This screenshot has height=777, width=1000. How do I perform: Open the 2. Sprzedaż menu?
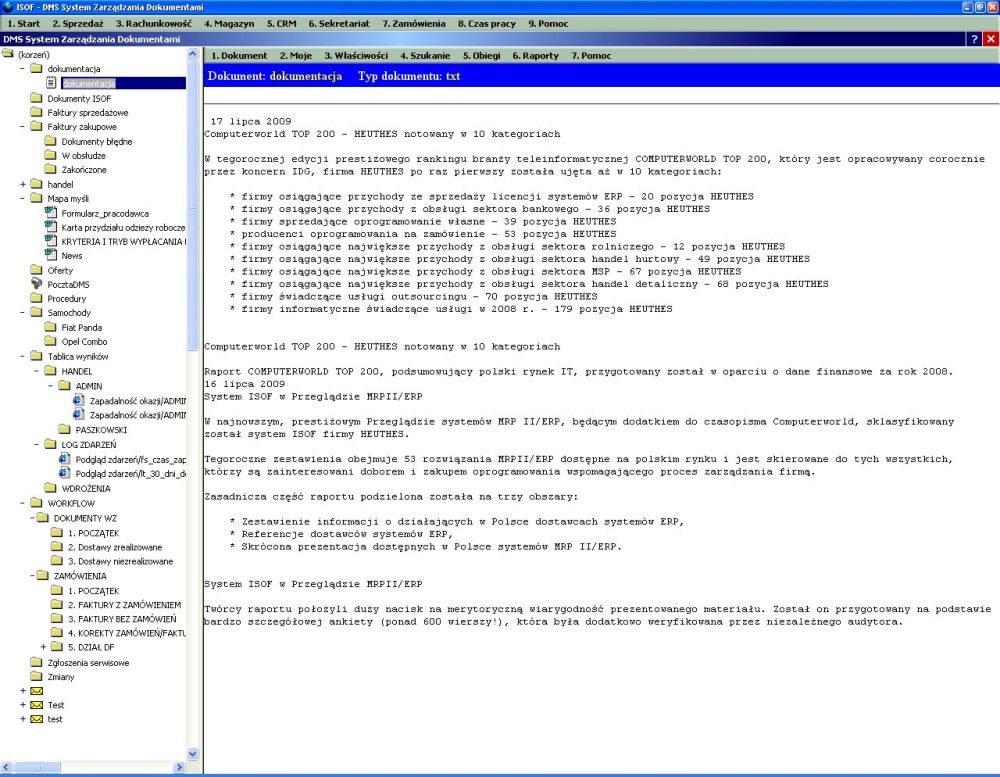[77, 24]
